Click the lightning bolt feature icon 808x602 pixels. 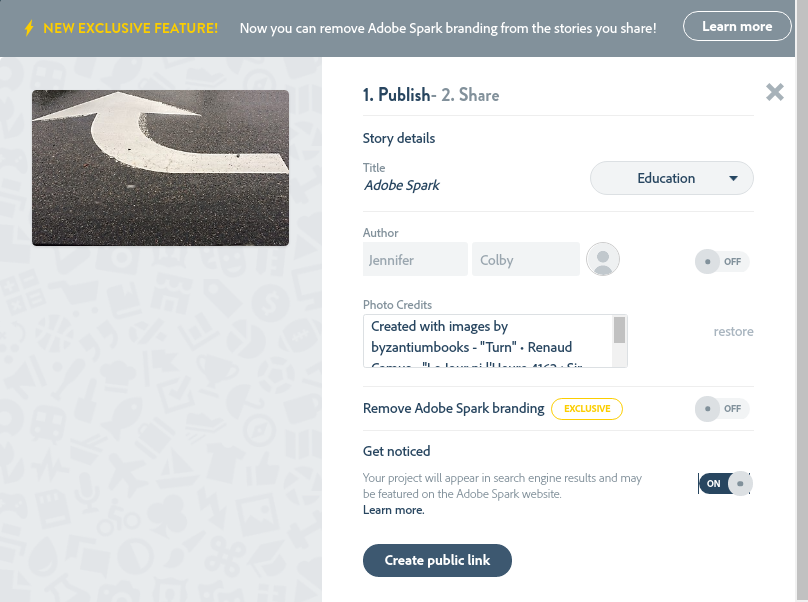click(x=30, y=27)
